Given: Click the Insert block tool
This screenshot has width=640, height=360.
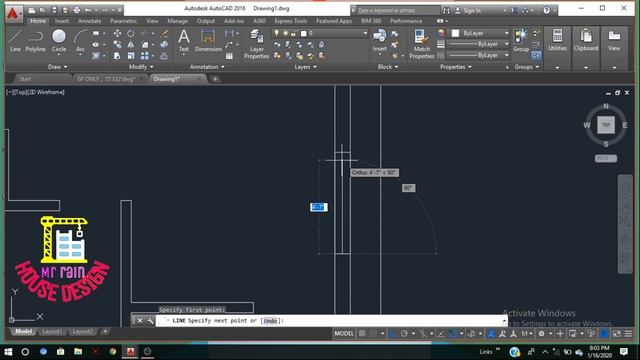Looking at the screenshot, I should click(380, 41).
